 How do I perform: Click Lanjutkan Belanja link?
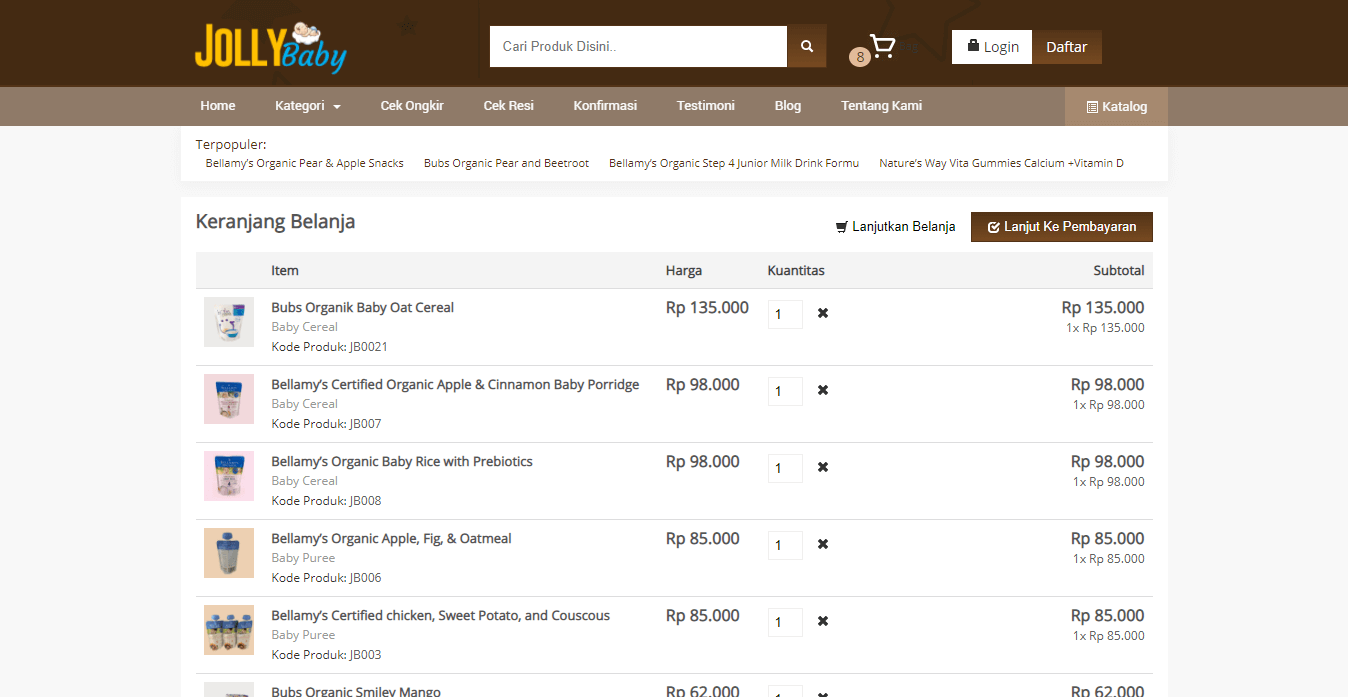coord(895,227)
